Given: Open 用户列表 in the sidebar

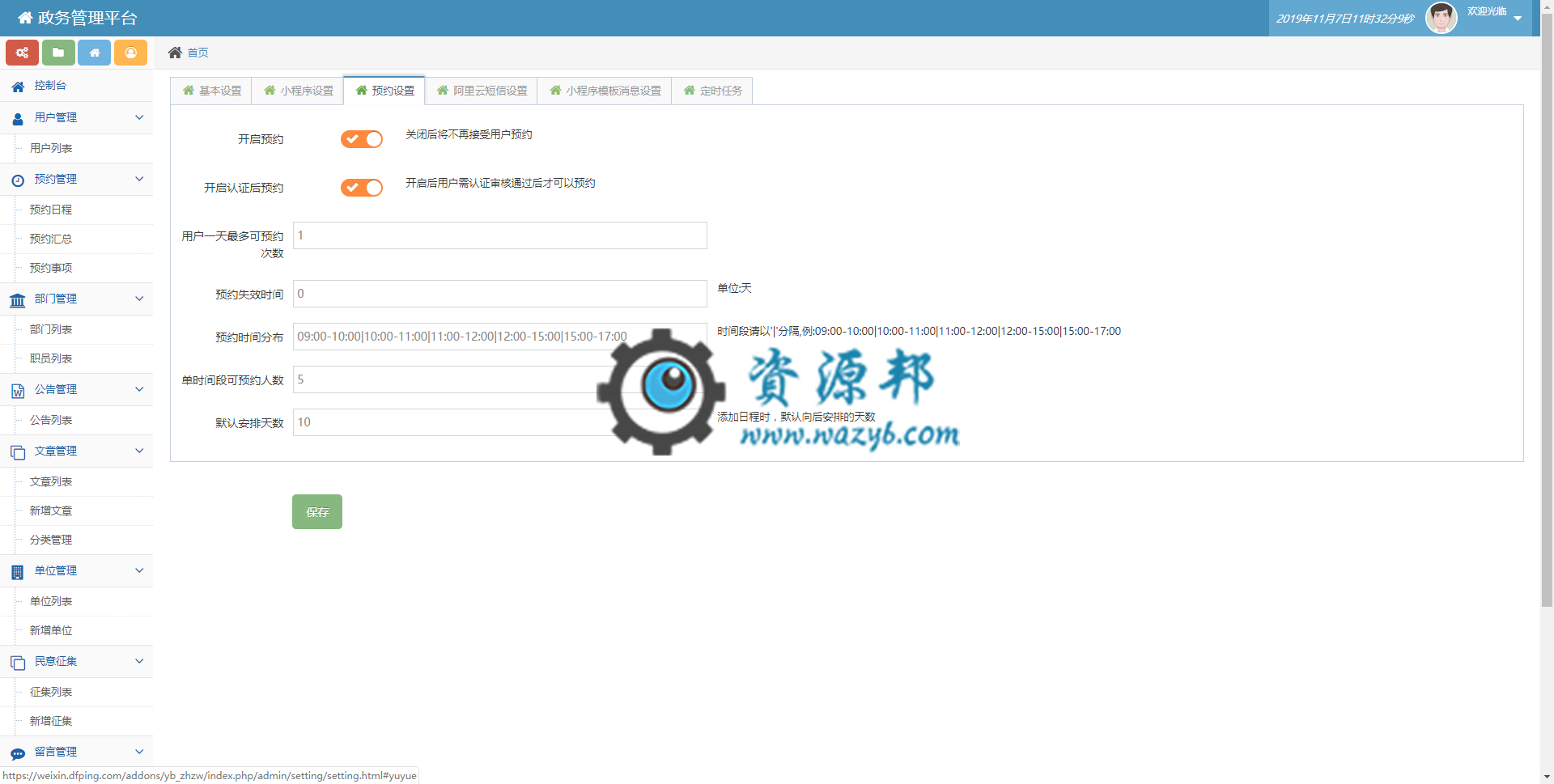Looking at the screenshot, I should pos(51,148).
